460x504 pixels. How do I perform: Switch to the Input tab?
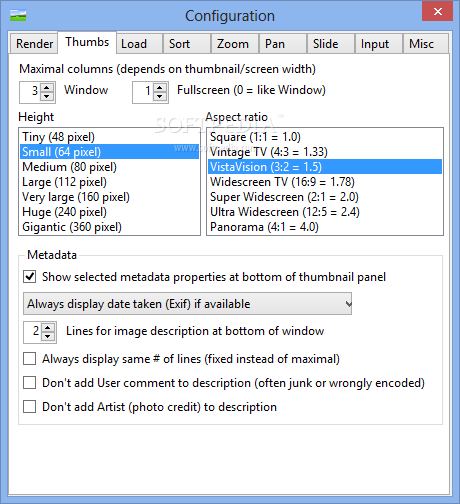[379, 44]
